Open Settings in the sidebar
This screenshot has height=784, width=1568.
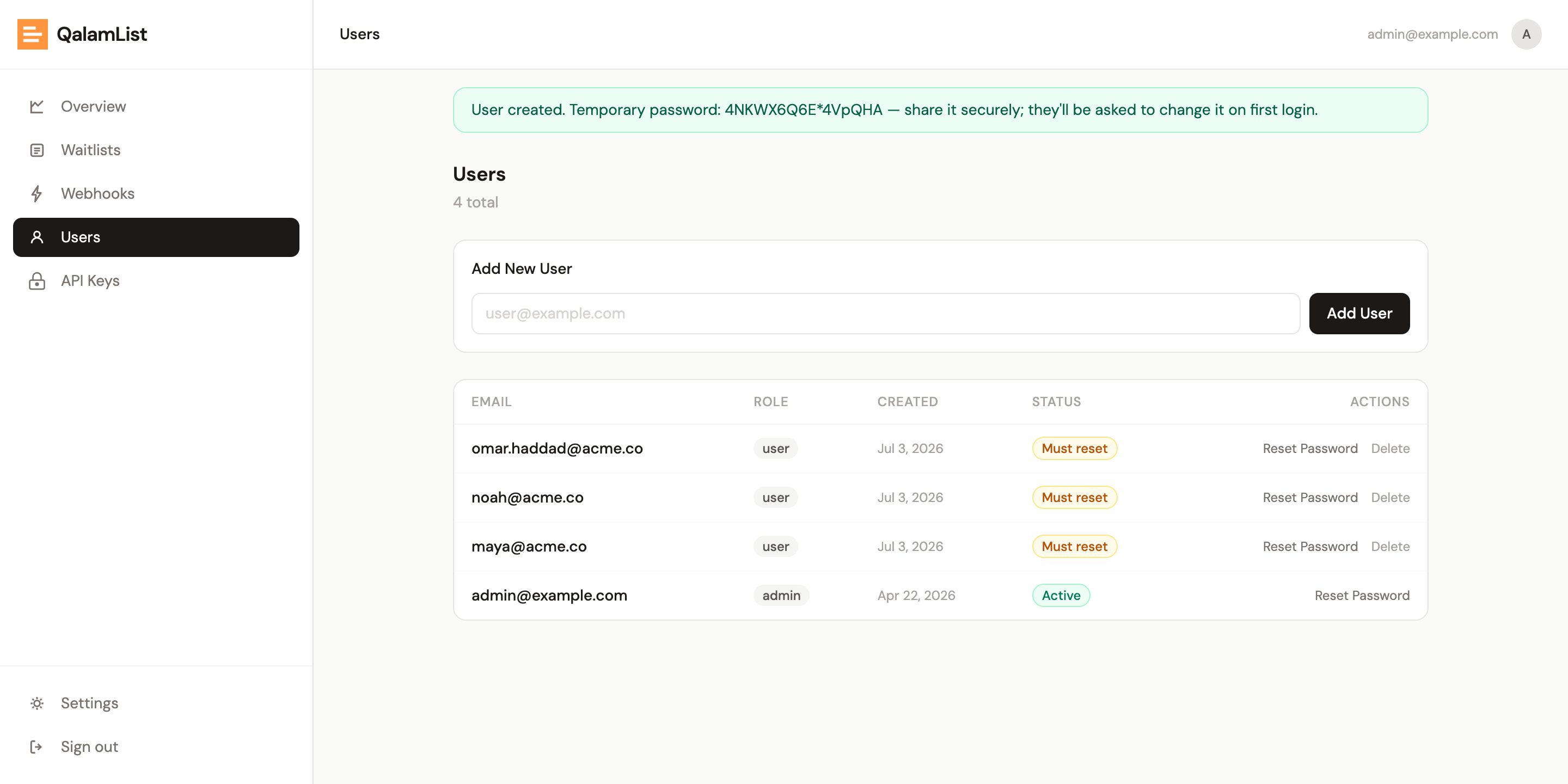coord(156,703)
